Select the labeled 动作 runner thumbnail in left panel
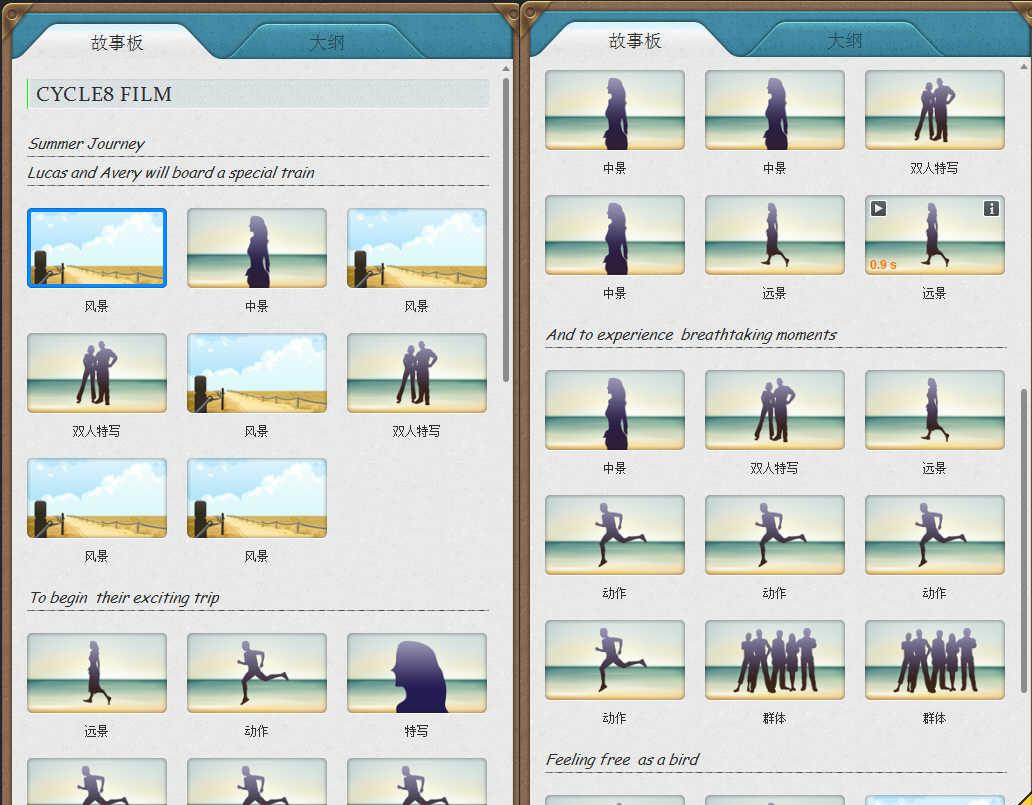 [257, 673]
